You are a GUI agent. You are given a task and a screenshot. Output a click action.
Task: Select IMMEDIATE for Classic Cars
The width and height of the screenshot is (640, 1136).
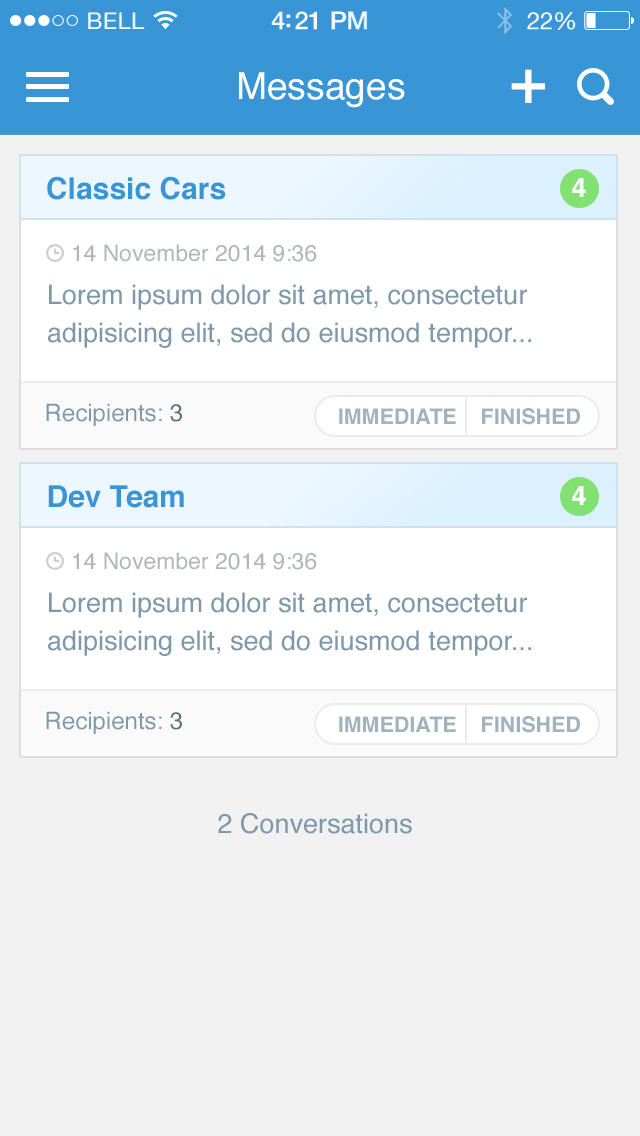pos(396,417)
